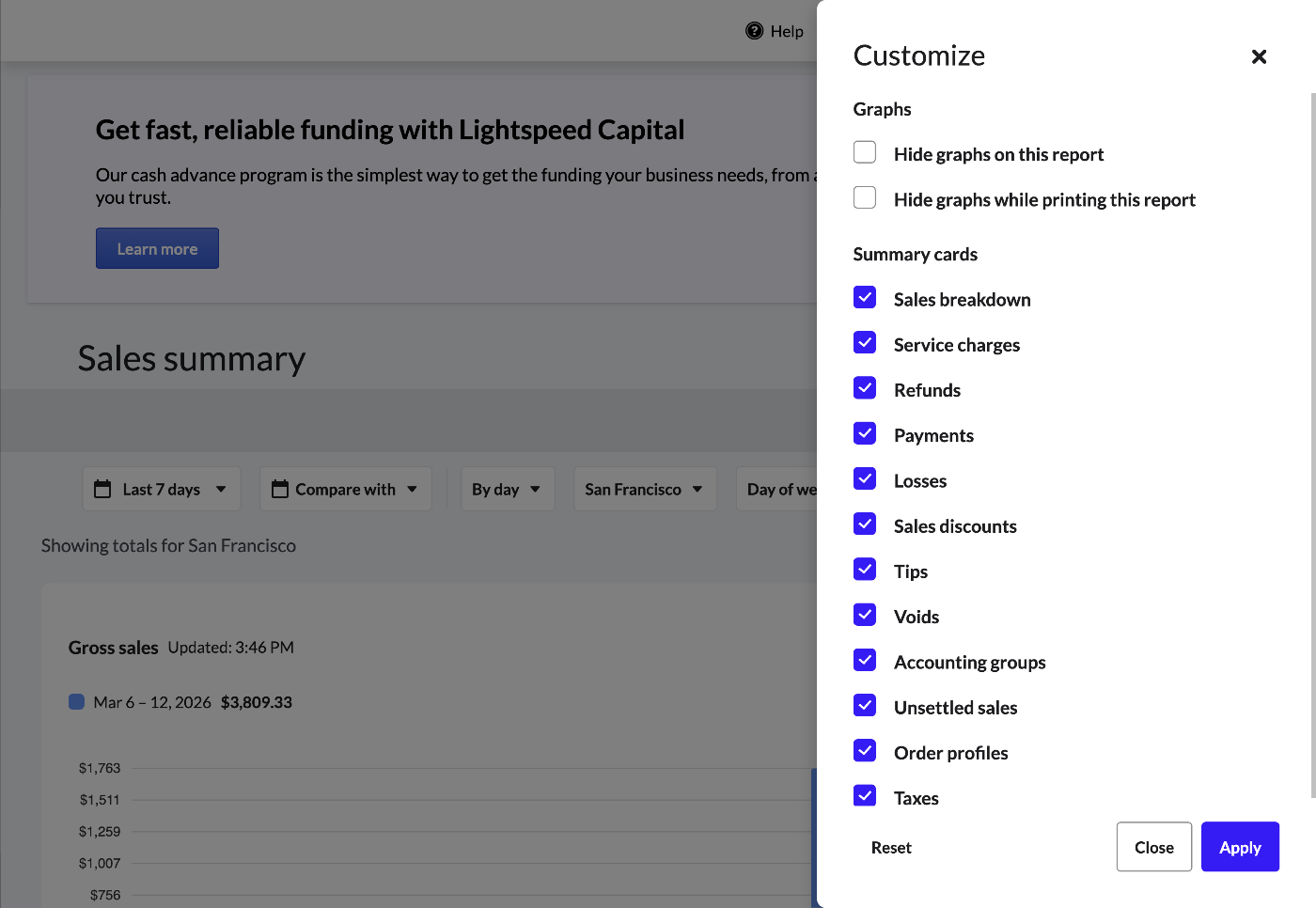The image size is (1316, 908).
Task: Disable the Refunds summary card
Action: pos(864,387)
